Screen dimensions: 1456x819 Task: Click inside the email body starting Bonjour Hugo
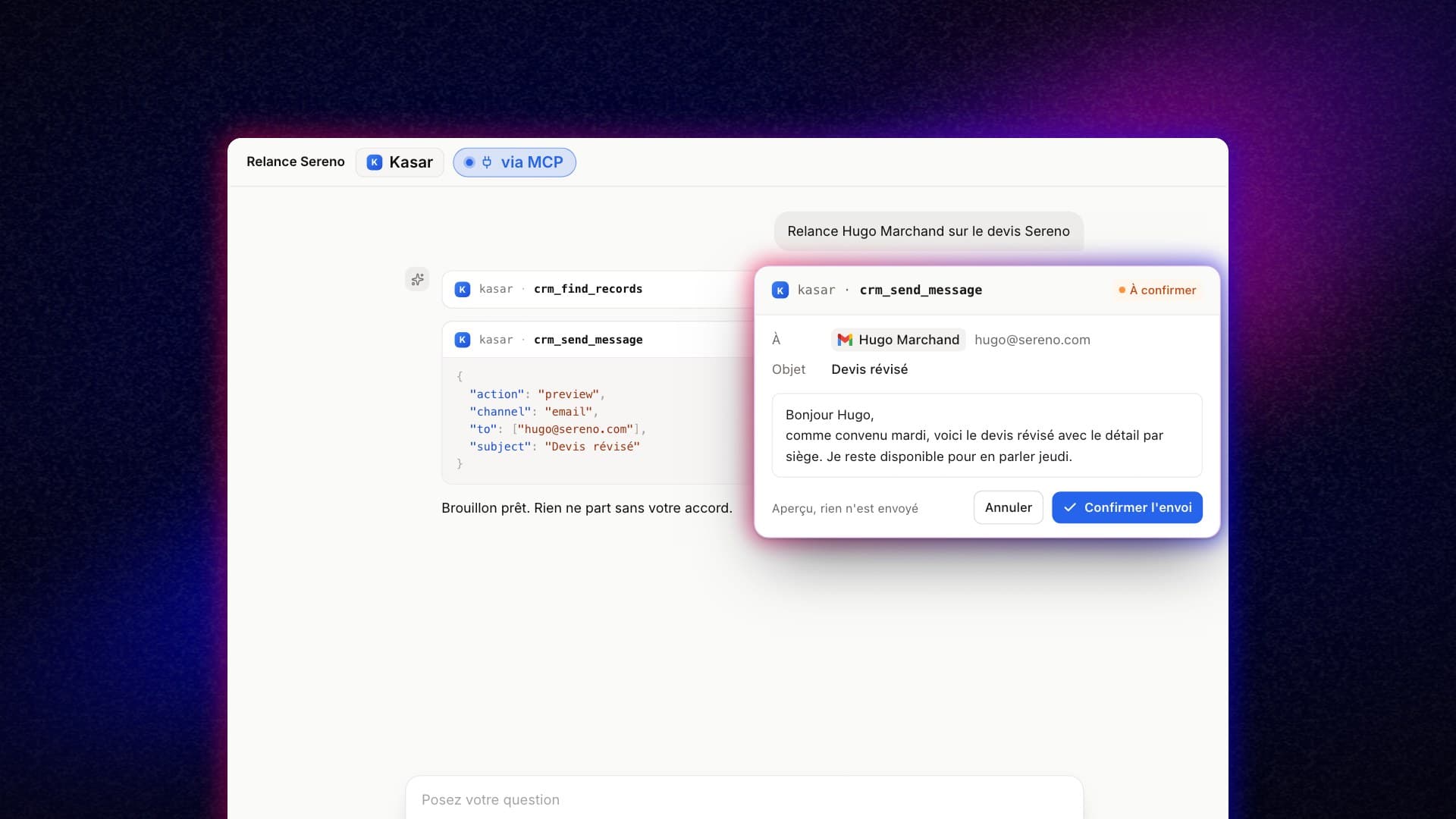pos(987,435)
